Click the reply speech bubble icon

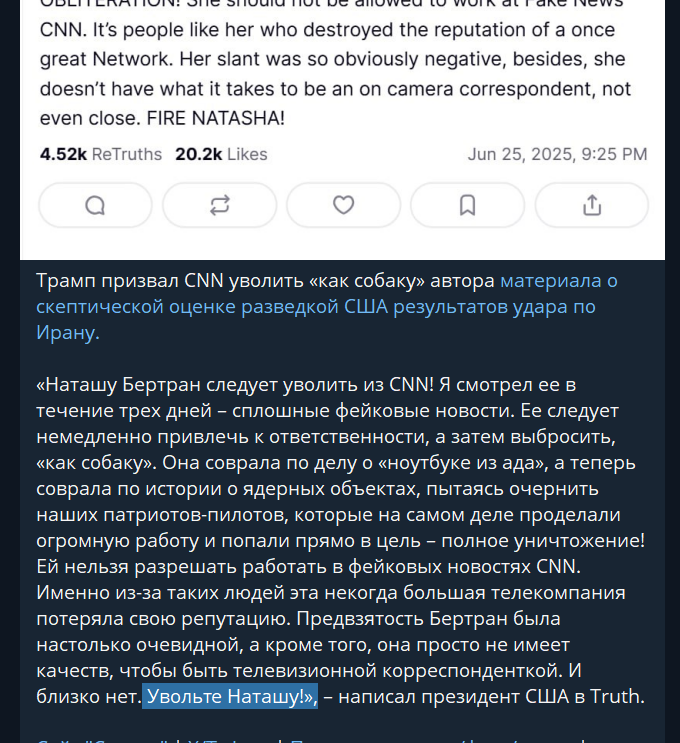[x=95, y=205]
